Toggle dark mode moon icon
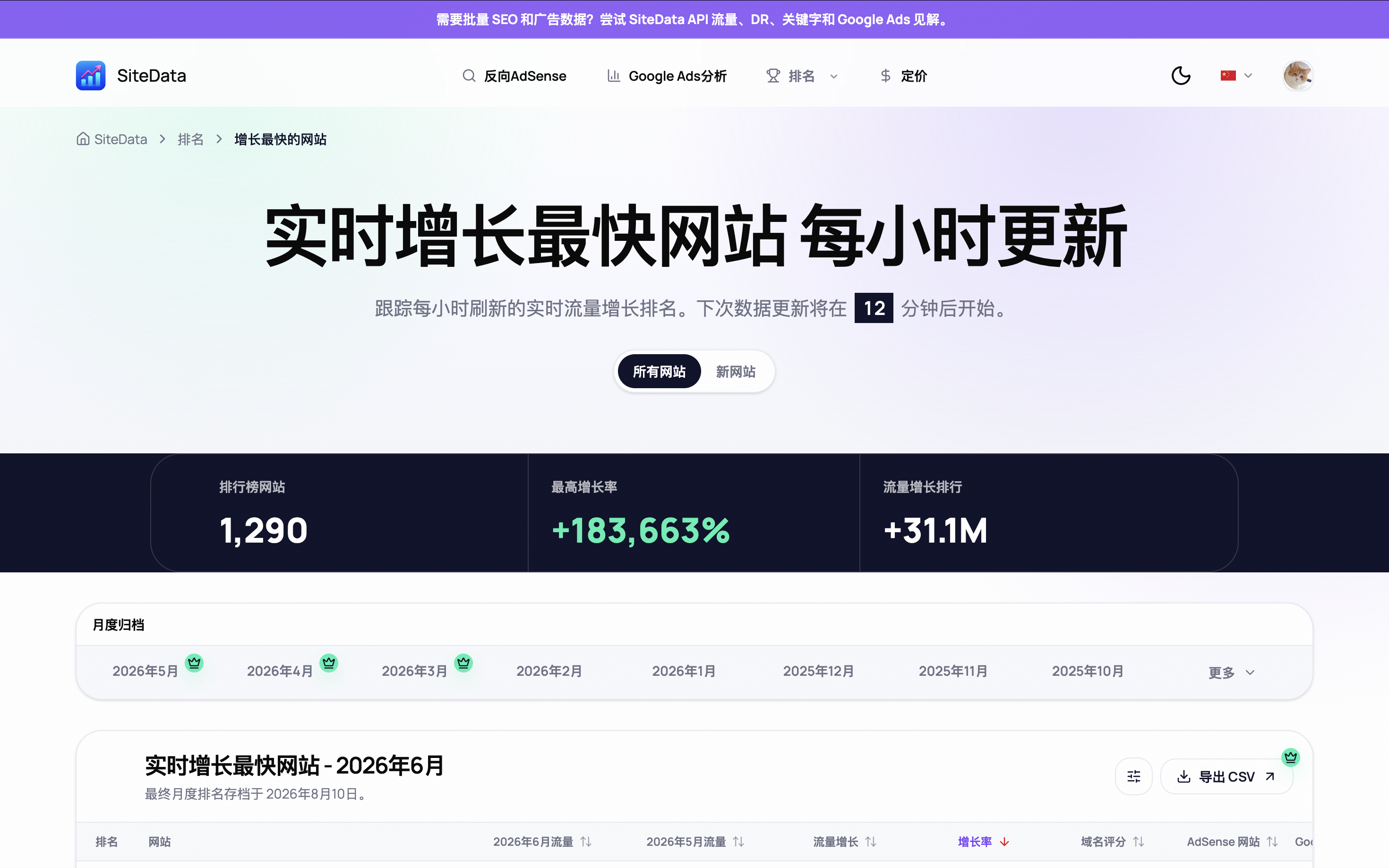1389x868 pixels. 1181,76
